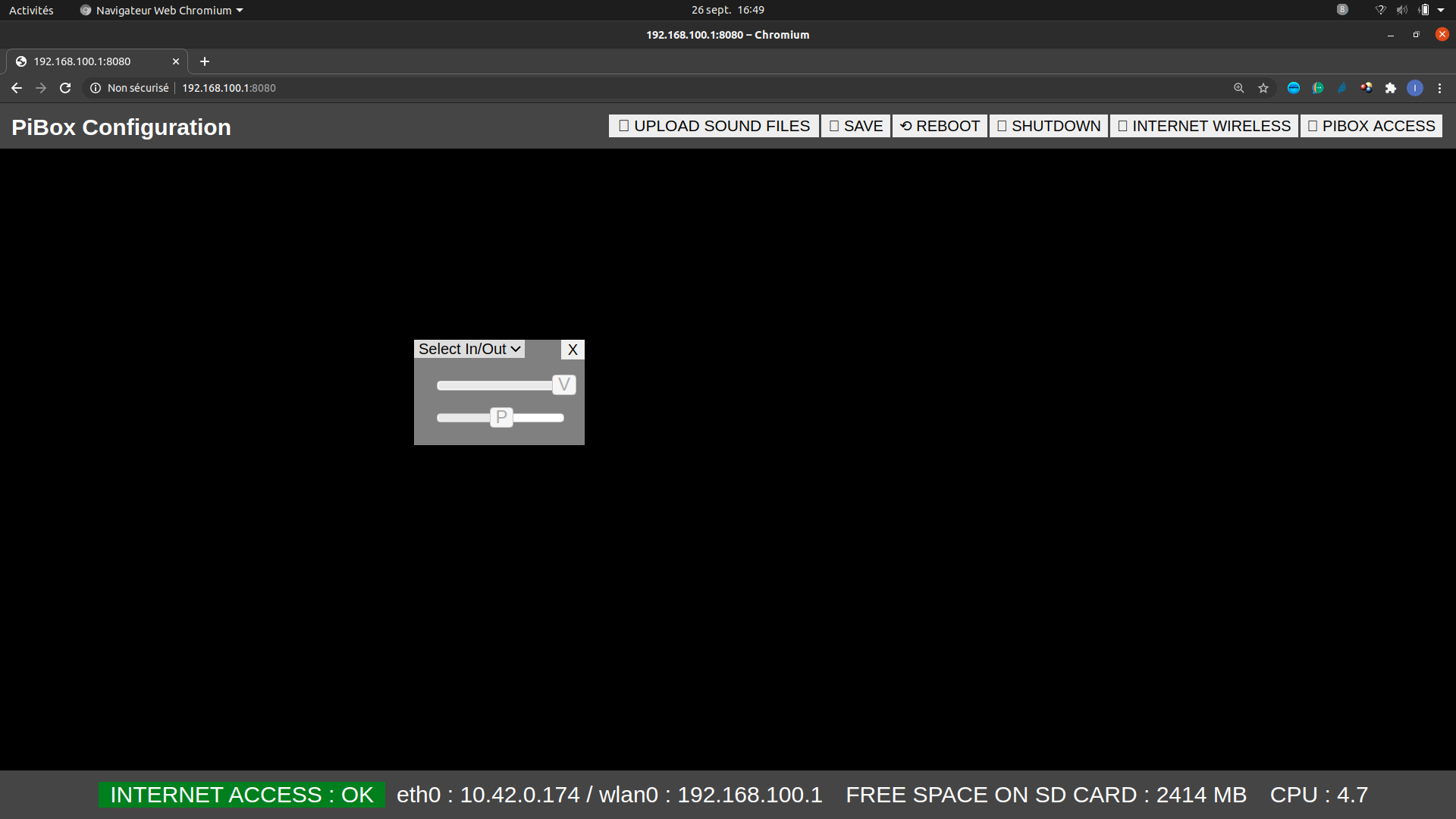Open INTERNET WIRELESS settings
Viewport: 1456px width, 819px height.
pyautogui.click(x=1203, y=126)
